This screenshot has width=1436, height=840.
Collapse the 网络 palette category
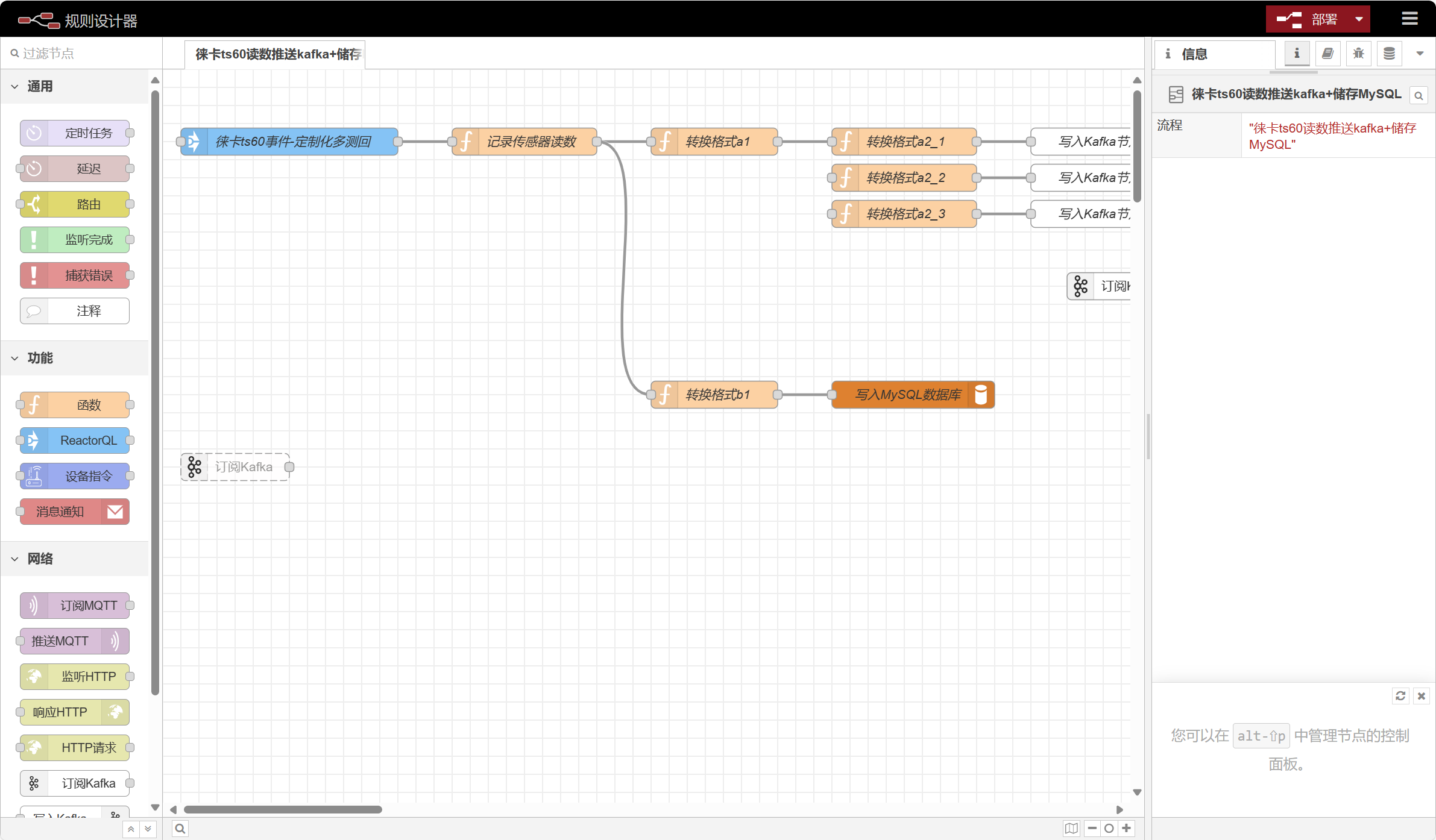(15, 559)
